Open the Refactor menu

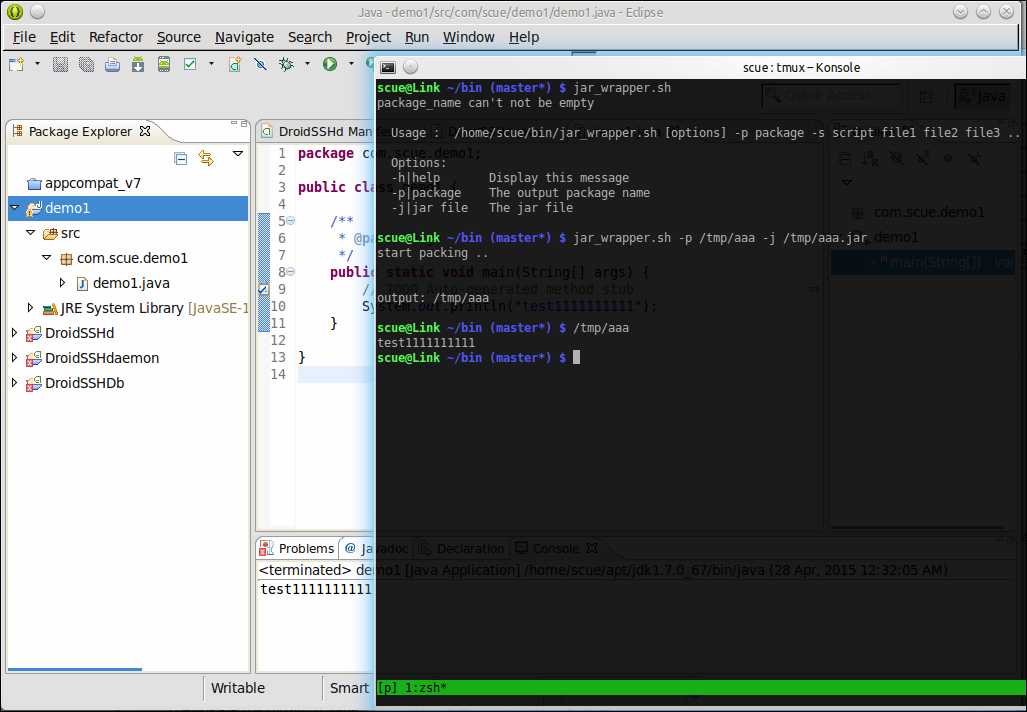[116, 37]
